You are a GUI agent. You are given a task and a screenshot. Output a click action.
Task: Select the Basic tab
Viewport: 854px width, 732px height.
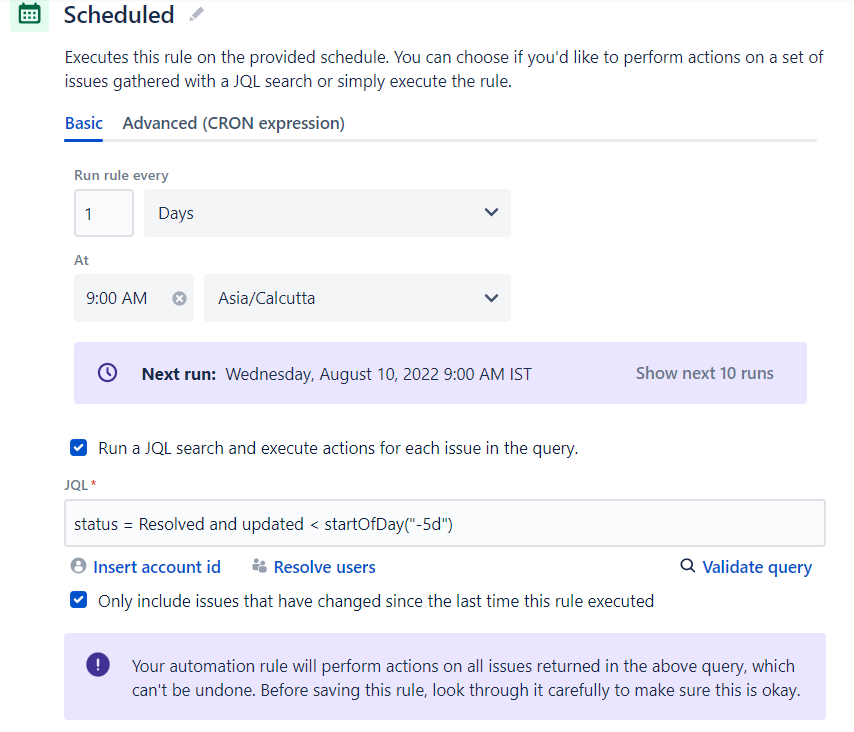click(84, 123)
